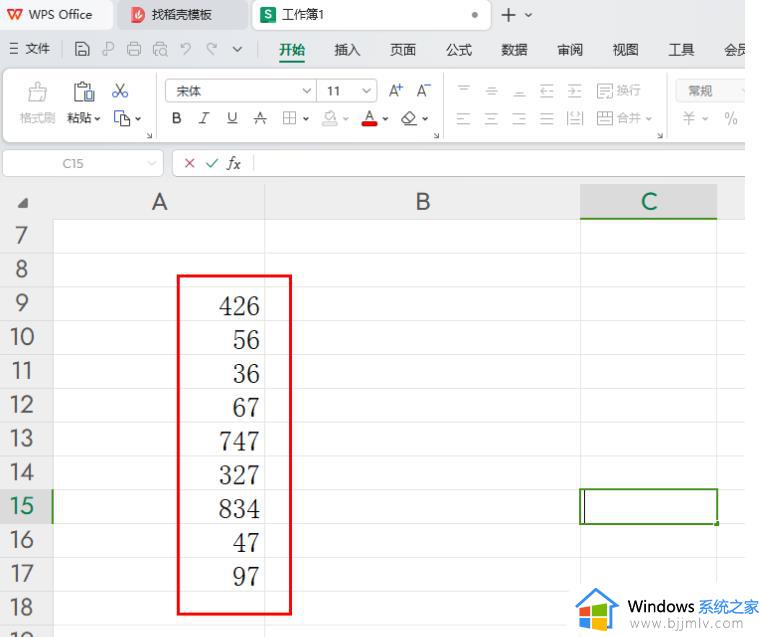The width and height of the screenshot is (764, 637).
Task: Click the Undo arrow
Action: click(186, 49)
